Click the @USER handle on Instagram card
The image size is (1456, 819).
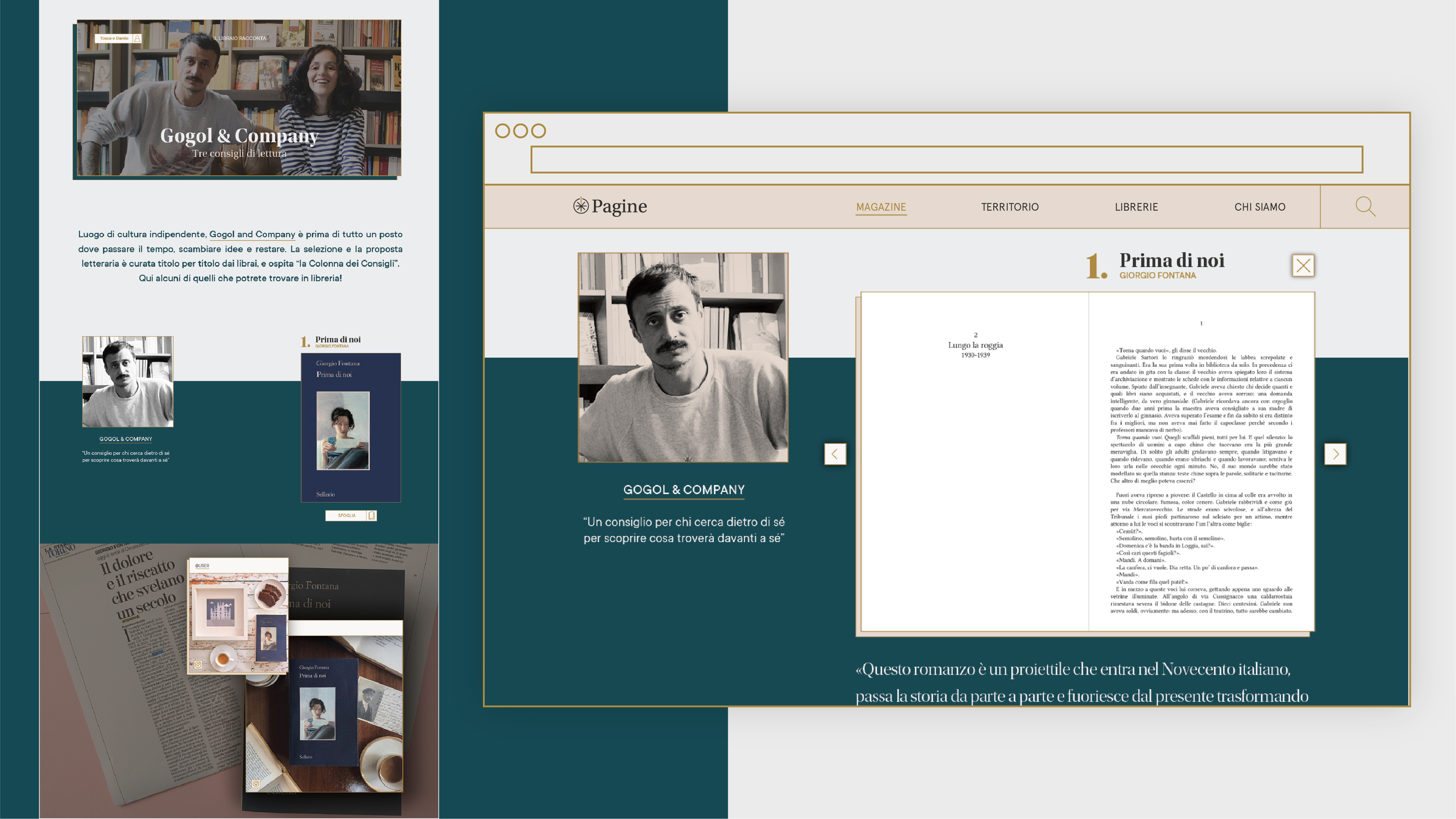pos(202,566)
